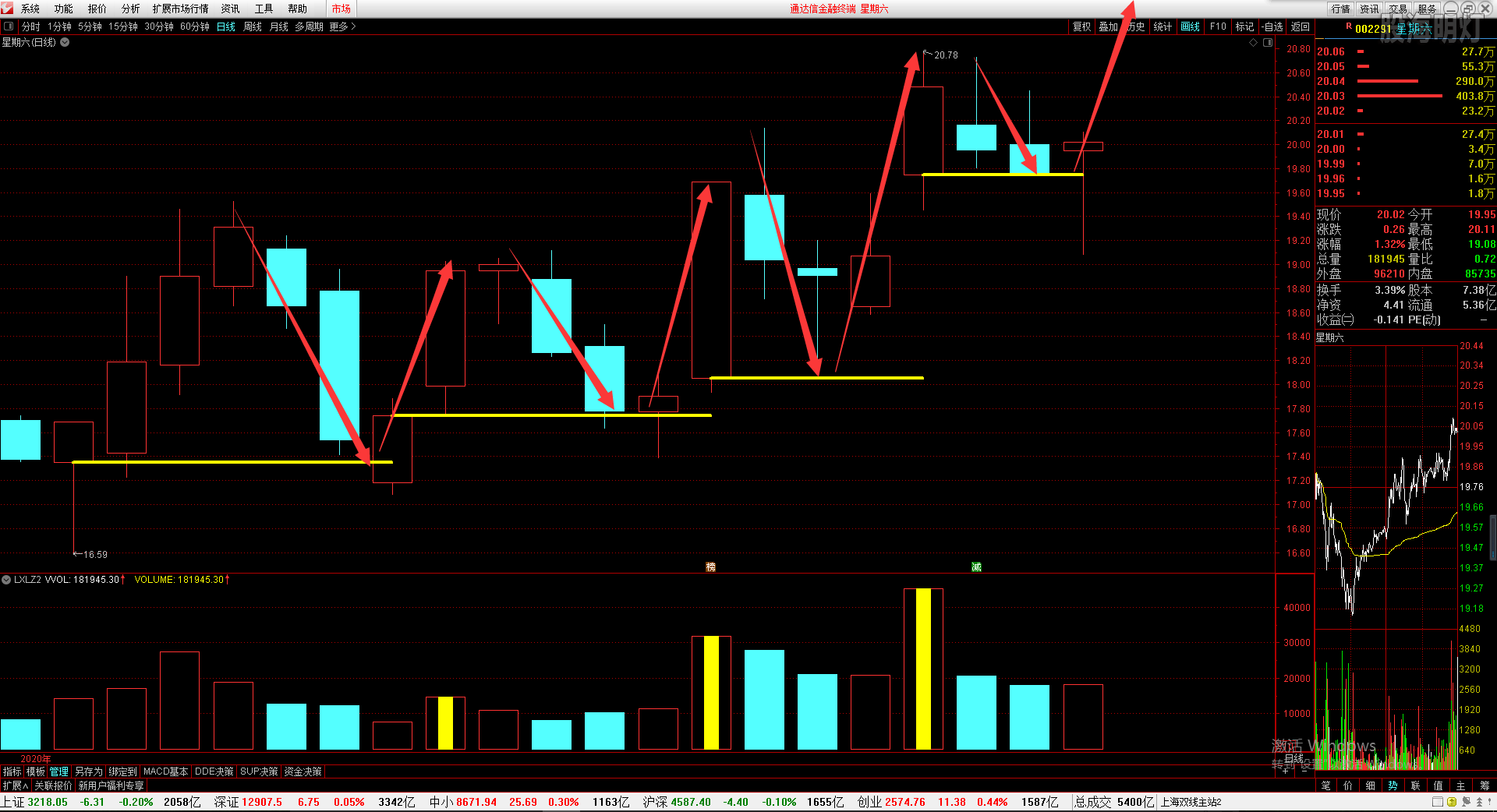Screen dimensions: 1497x812
Task: Open 复权 adjustment dropdown
Action: (x=1082, y=26)
